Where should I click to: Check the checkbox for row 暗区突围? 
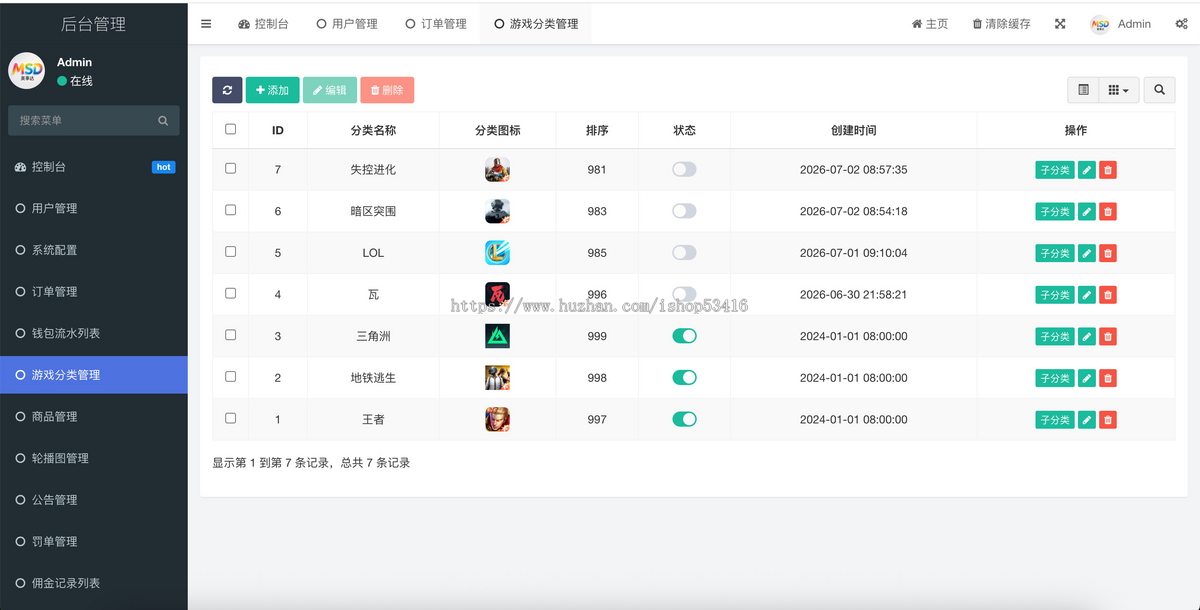[231, 210]
